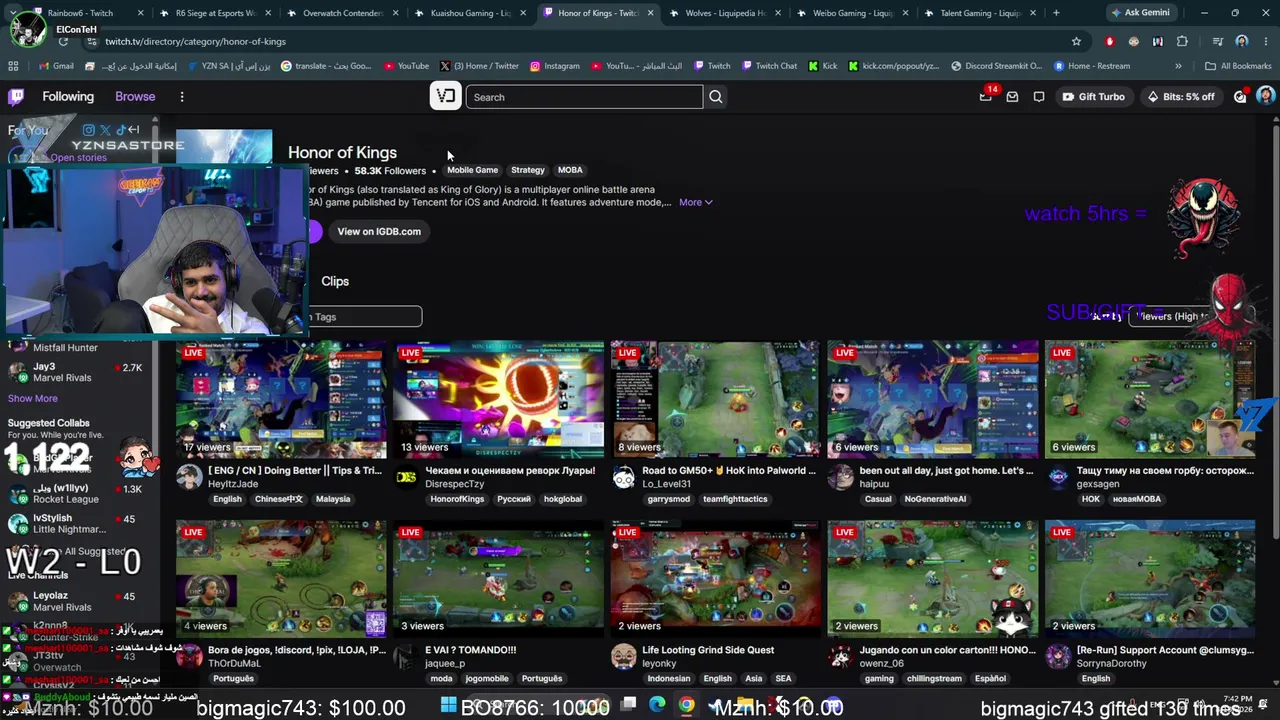1280x720 pixels.
Task: Open Windows Start menu on taskbar
Action: 448,706
